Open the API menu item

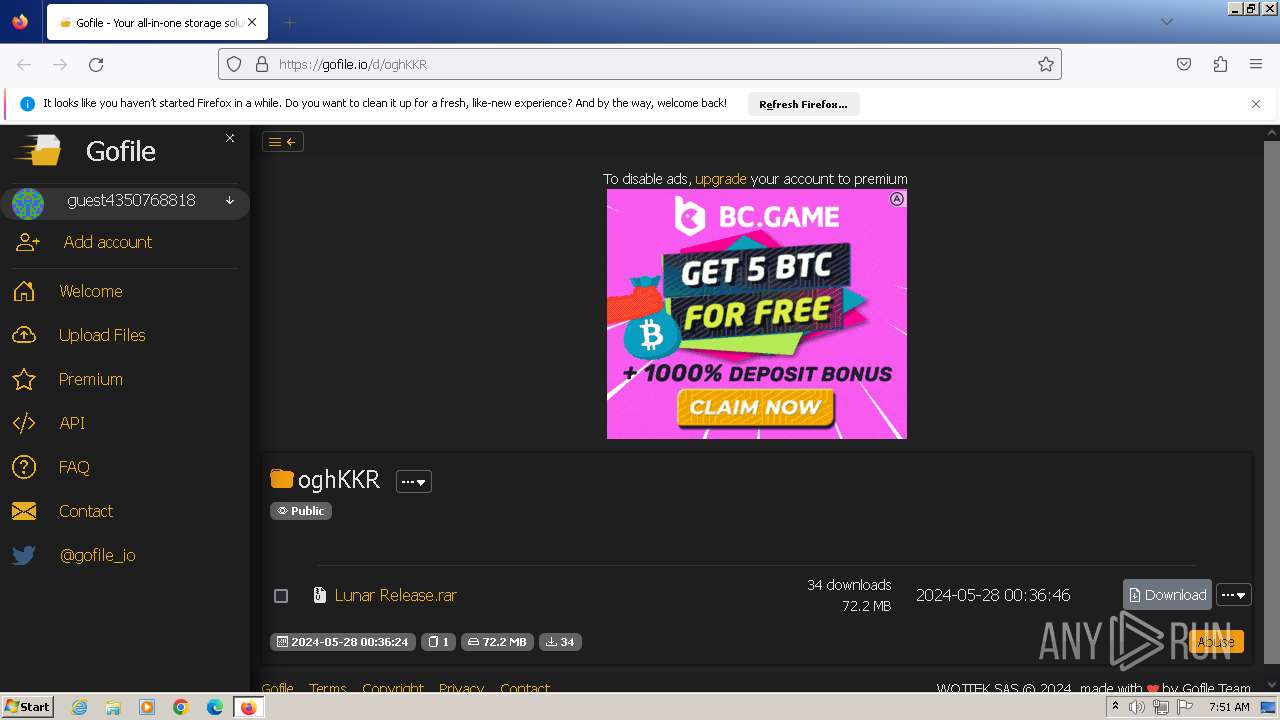click(72, 423)
